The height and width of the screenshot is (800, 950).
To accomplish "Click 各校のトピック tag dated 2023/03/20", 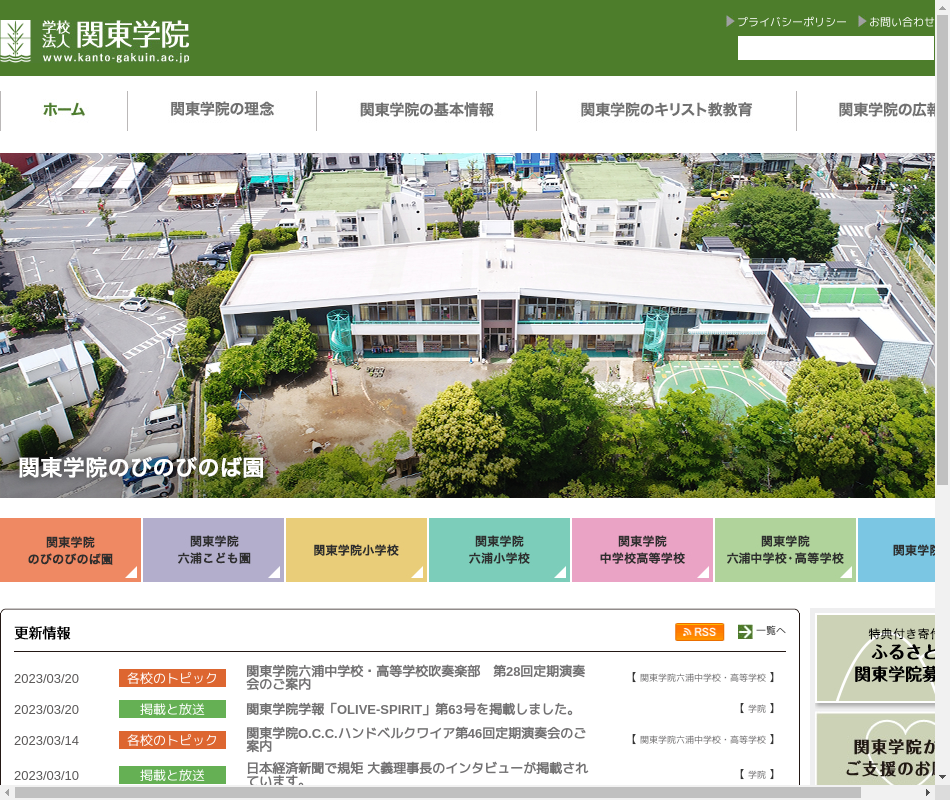I will tap(172, 678).
